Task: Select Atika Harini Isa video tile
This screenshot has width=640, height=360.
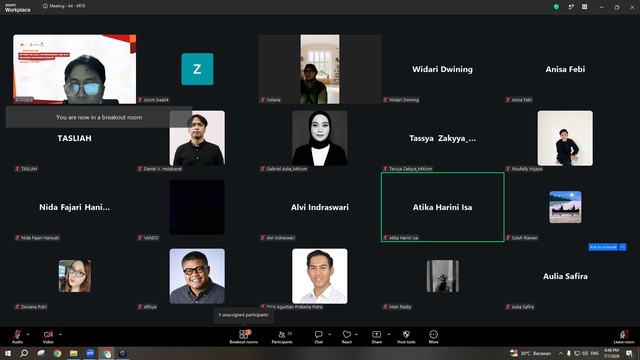Action: point(442,207)
